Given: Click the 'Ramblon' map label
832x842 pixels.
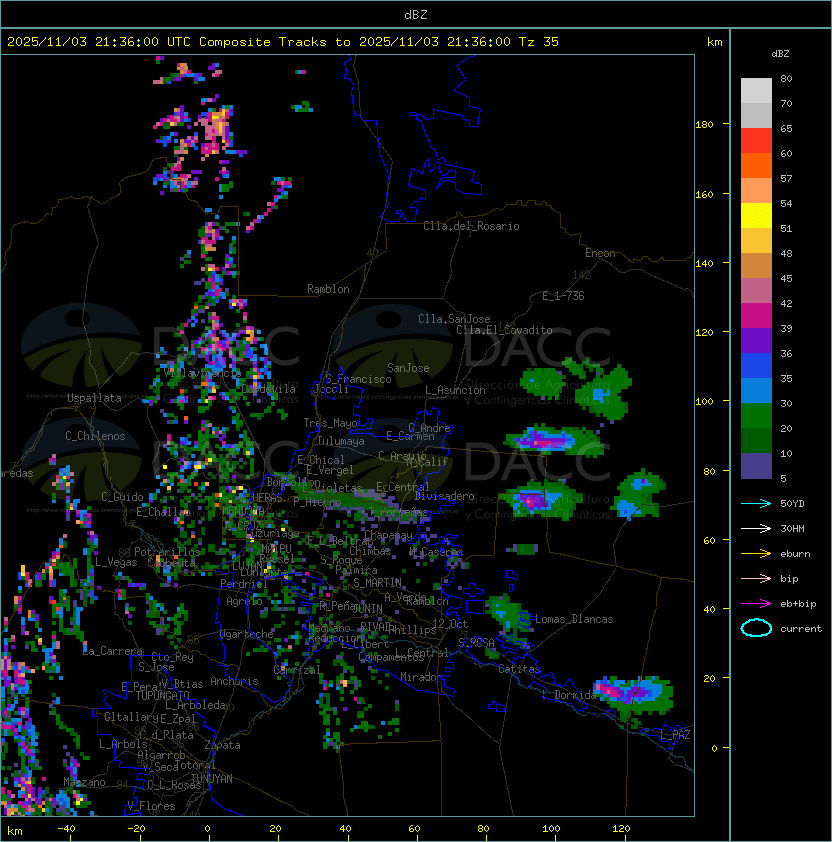Looking at the screenshot, I should [x=328, y=289].
